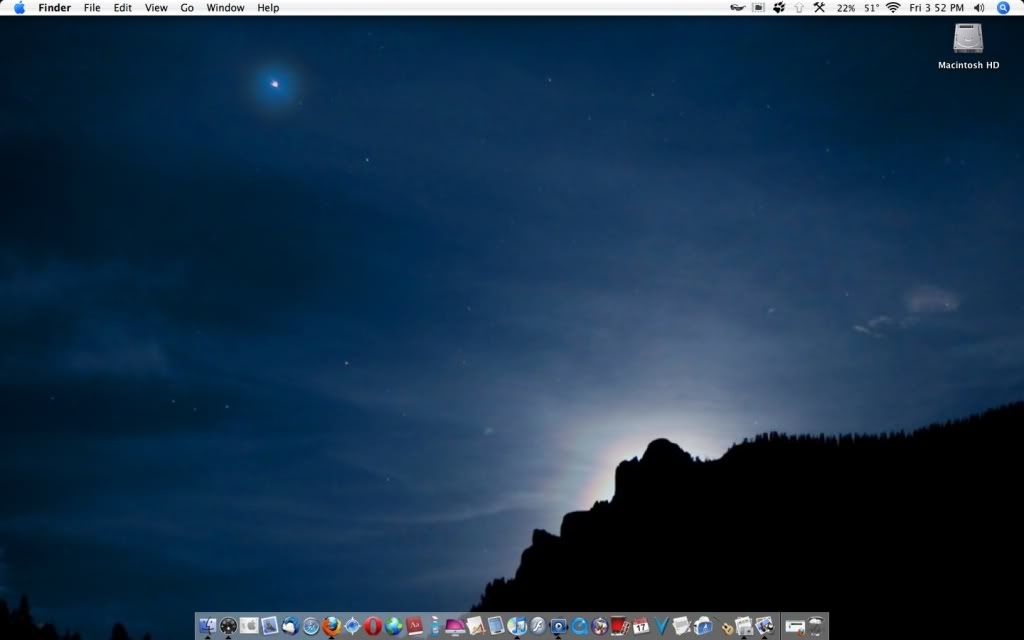The height and width of the screenshot is (640, 1024).
Task: Open the Finder application menu
Action: 54,8
